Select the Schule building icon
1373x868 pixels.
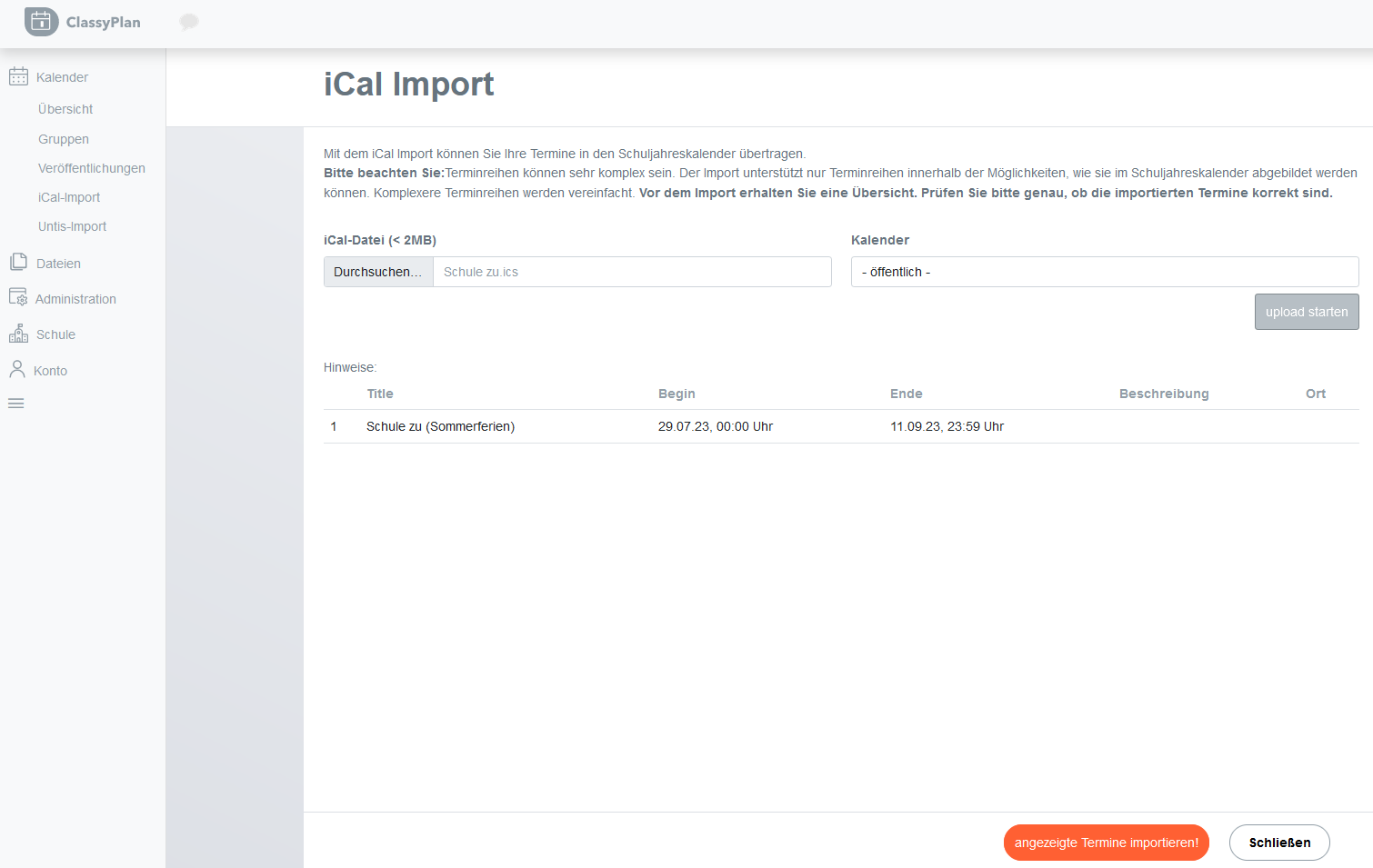tap(18, 334)
